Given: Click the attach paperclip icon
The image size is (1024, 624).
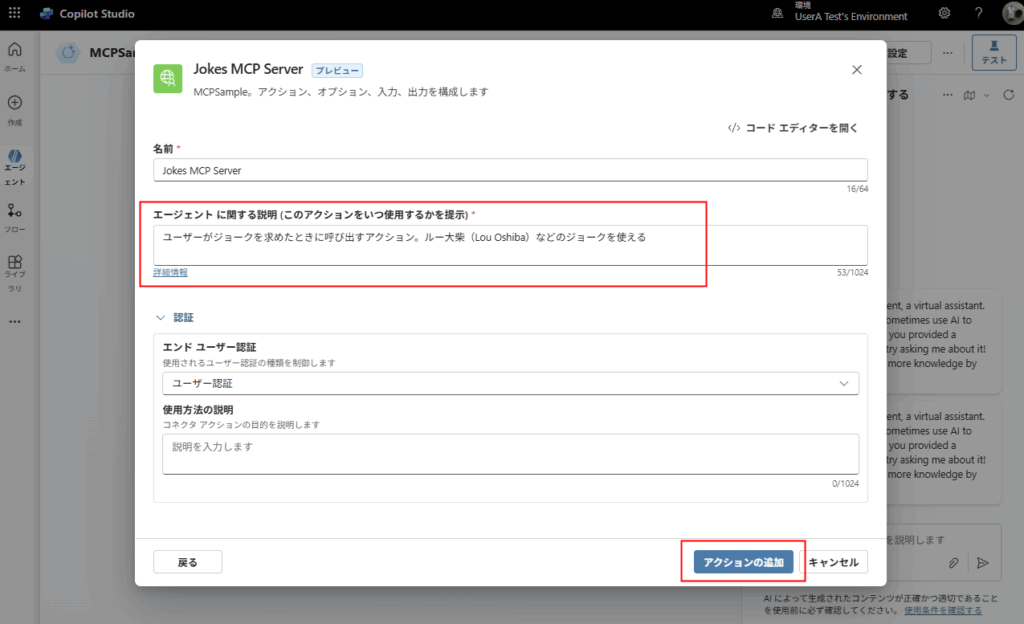Looking at the screenshot, I should click(x=953, y=563).
